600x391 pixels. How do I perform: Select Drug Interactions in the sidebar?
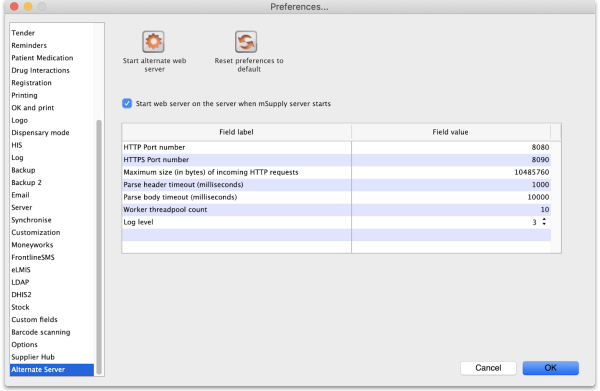click(x=40, y=70)
